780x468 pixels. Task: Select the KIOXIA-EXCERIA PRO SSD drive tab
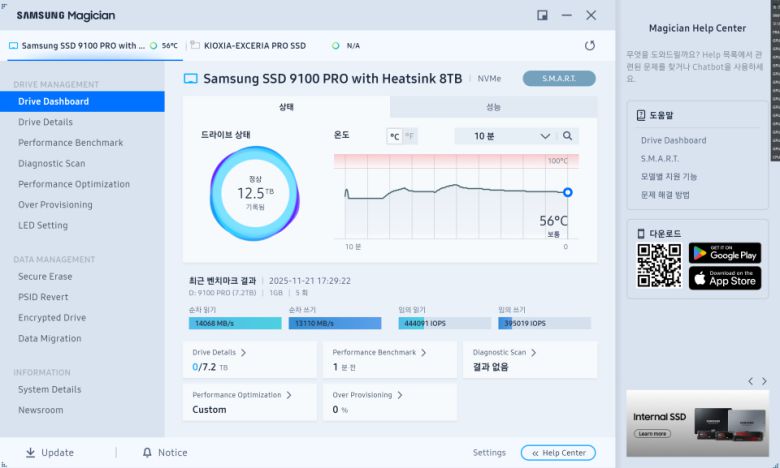[x=275, y=46]
